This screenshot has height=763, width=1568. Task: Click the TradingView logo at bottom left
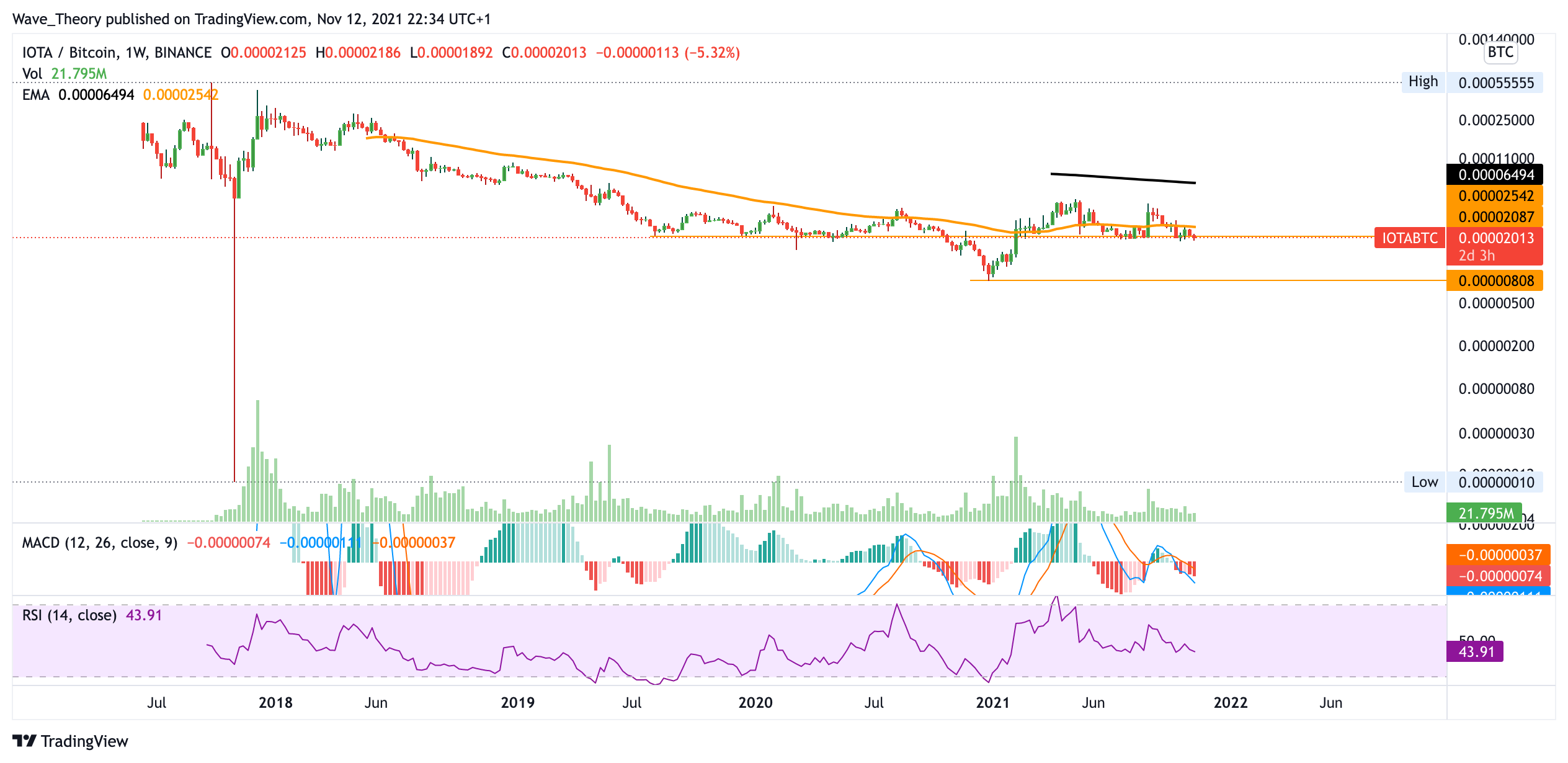point(70,741)
